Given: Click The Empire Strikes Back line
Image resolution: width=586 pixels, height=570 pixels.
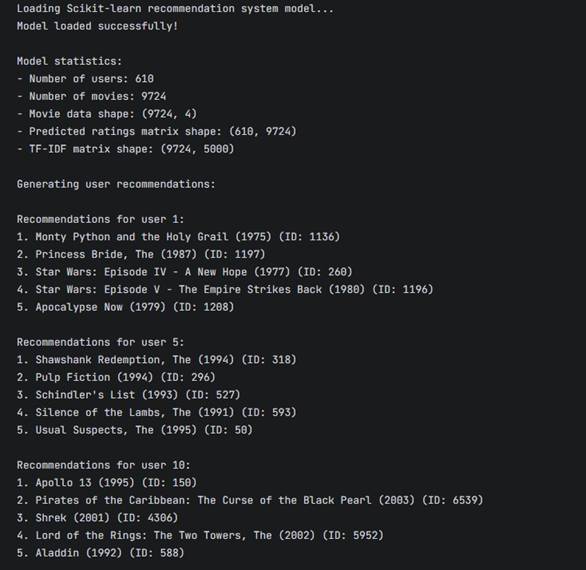Looking at the screenshot, I should [225, 290].
